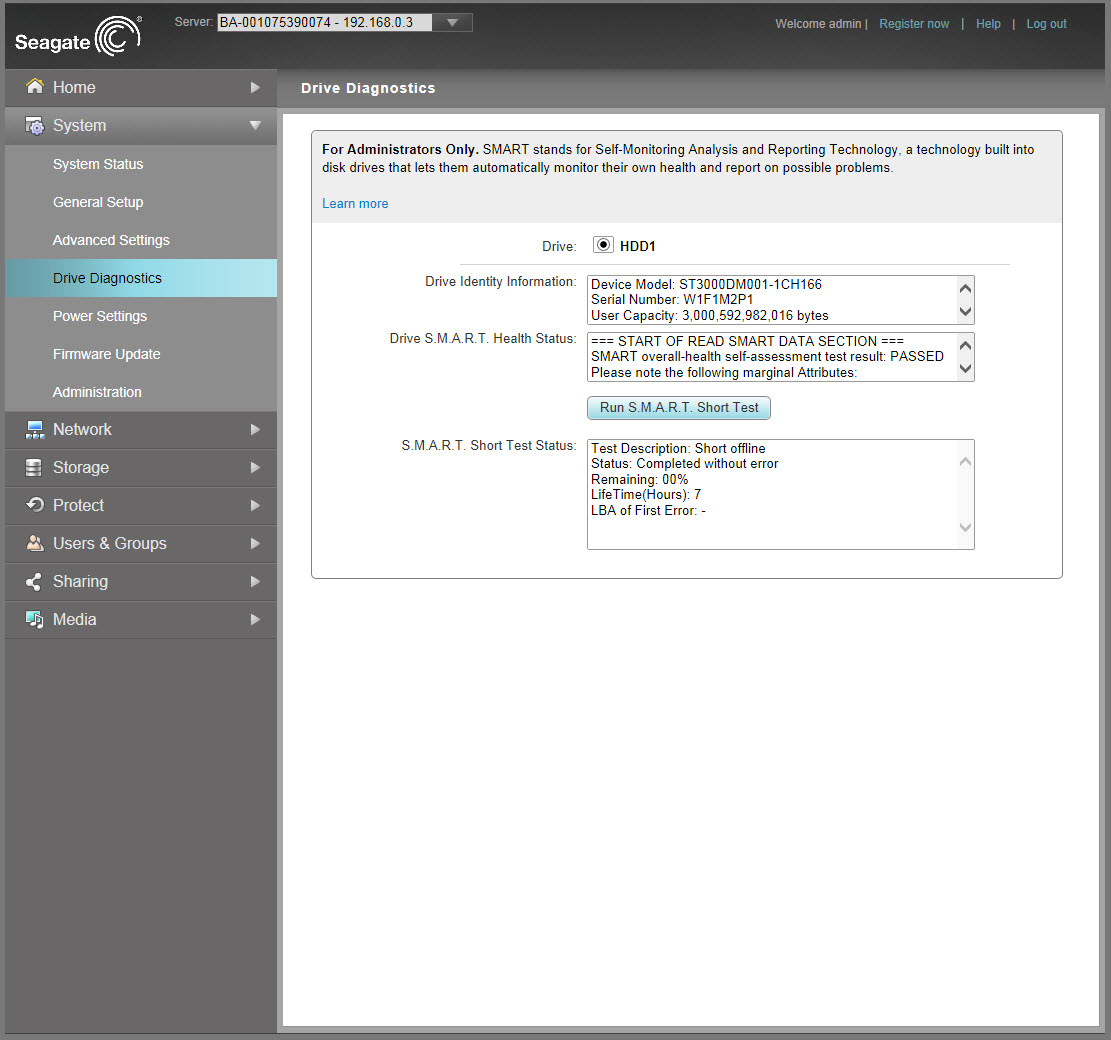Log out of the admin session
This screenshot has width=1111, height=1040.
click(x=1047, y=23)
